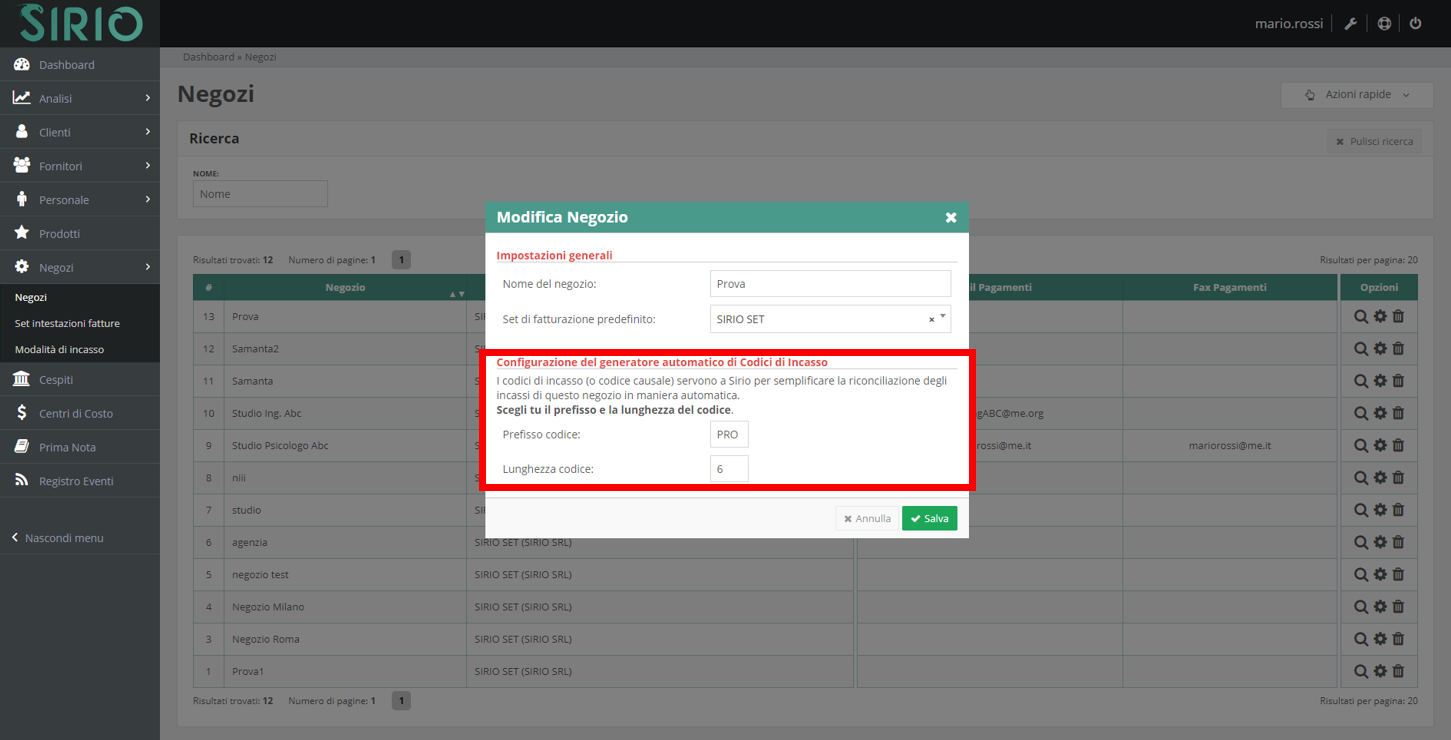Expand the Fornitori menu chevron
1451x740 pixels.
pyautogui.click(x=149, y=165)
